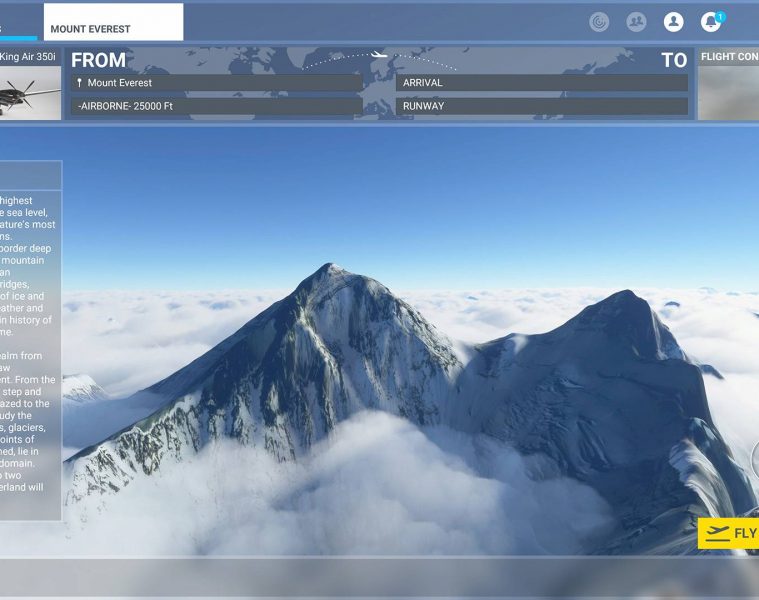Image resolution: width=759 pixels, height=600 pixels.
Task: Open the activity spiral icon in top bar
Action: [x=599, y=22]
